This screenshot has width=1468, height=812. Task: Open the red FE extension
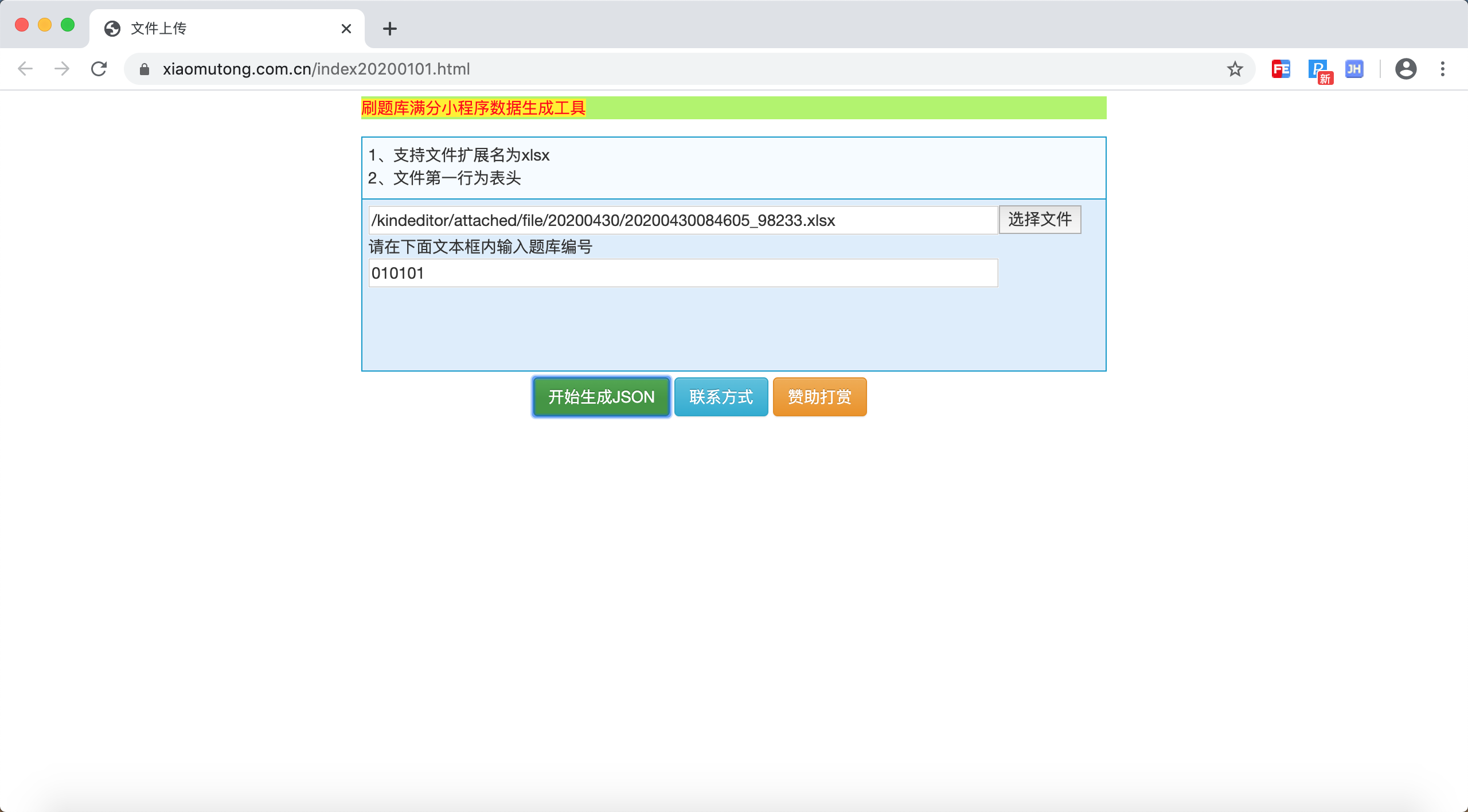pos(1280,69)
